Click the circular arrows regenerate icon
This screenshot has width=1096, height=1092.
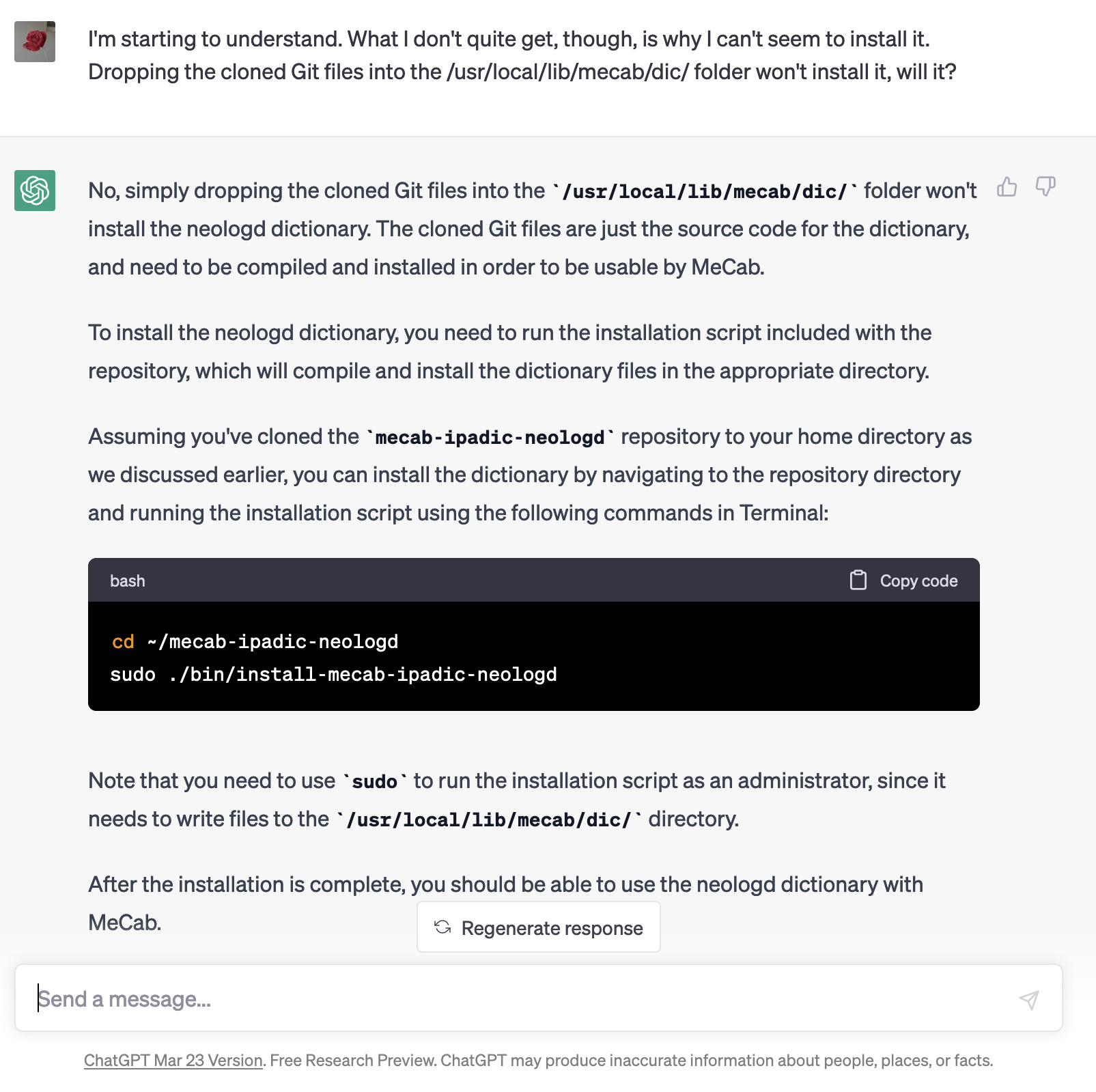point(442,927)
